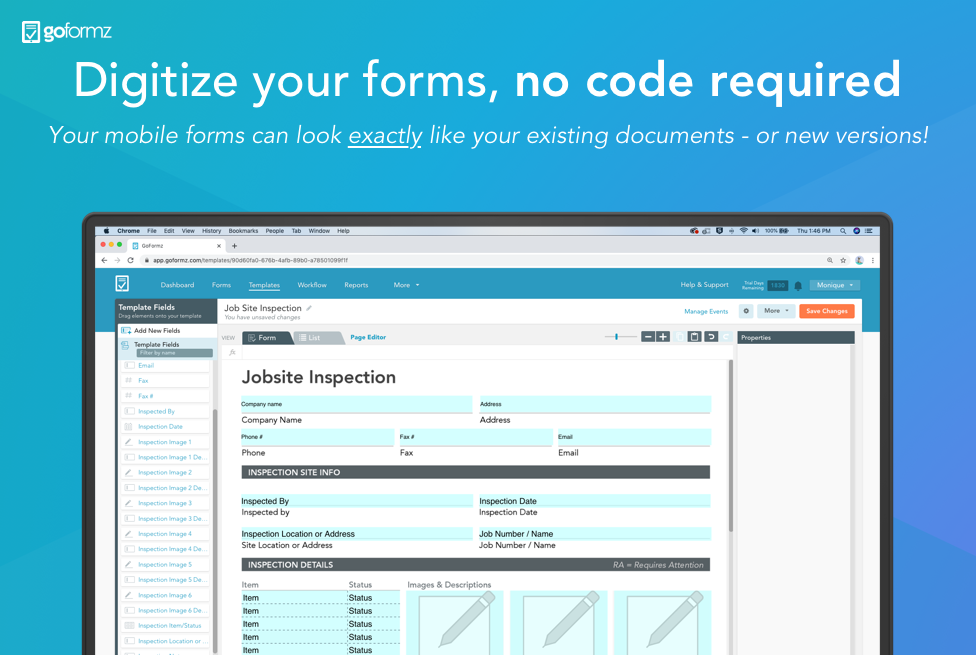This screenshot has height=655, width=976.
Task: Click the Address field on form
Action: [x=594, y=404]
